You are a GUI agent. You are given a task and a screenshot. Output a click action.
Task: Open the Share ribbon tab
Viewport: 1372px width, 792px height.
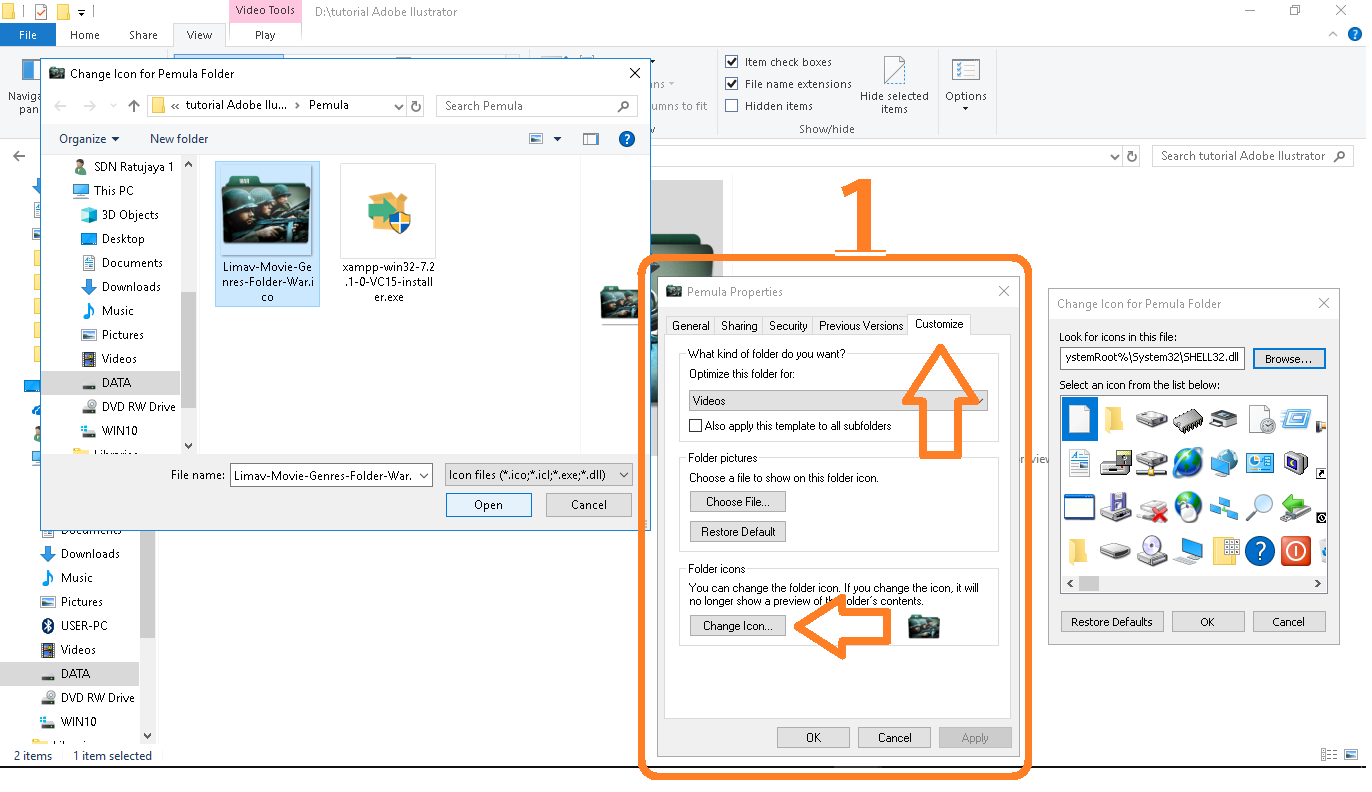pyautogui.click(x=143, y=35)
